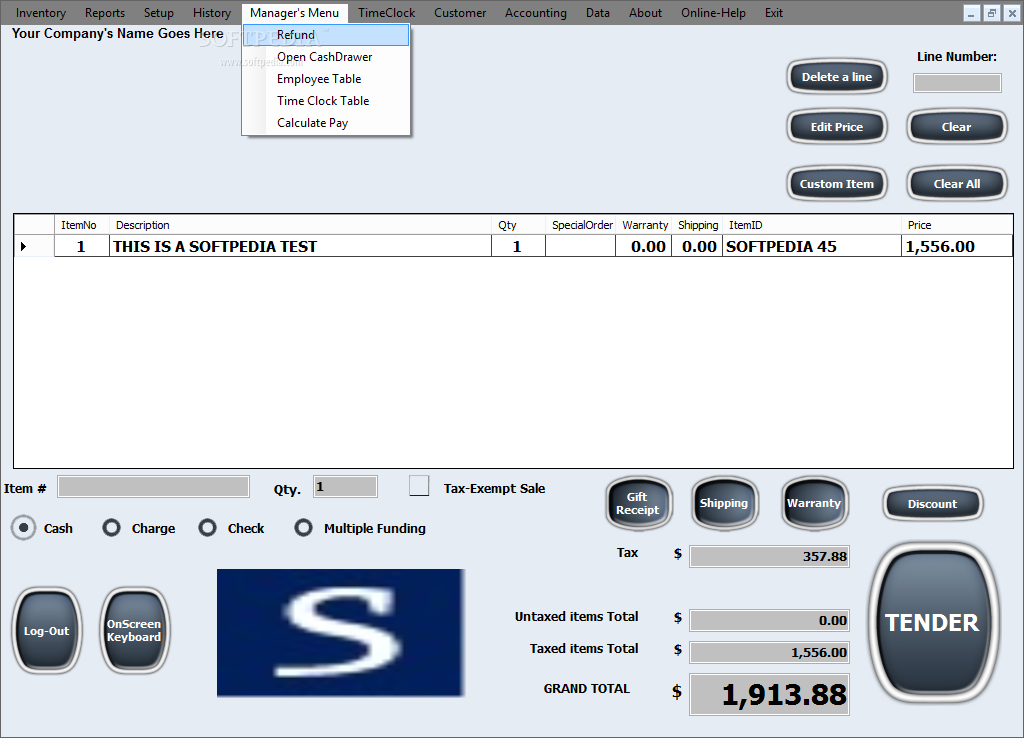Open the Online-Help menu
Viewport: 1024px width, 738px height.
713,13
